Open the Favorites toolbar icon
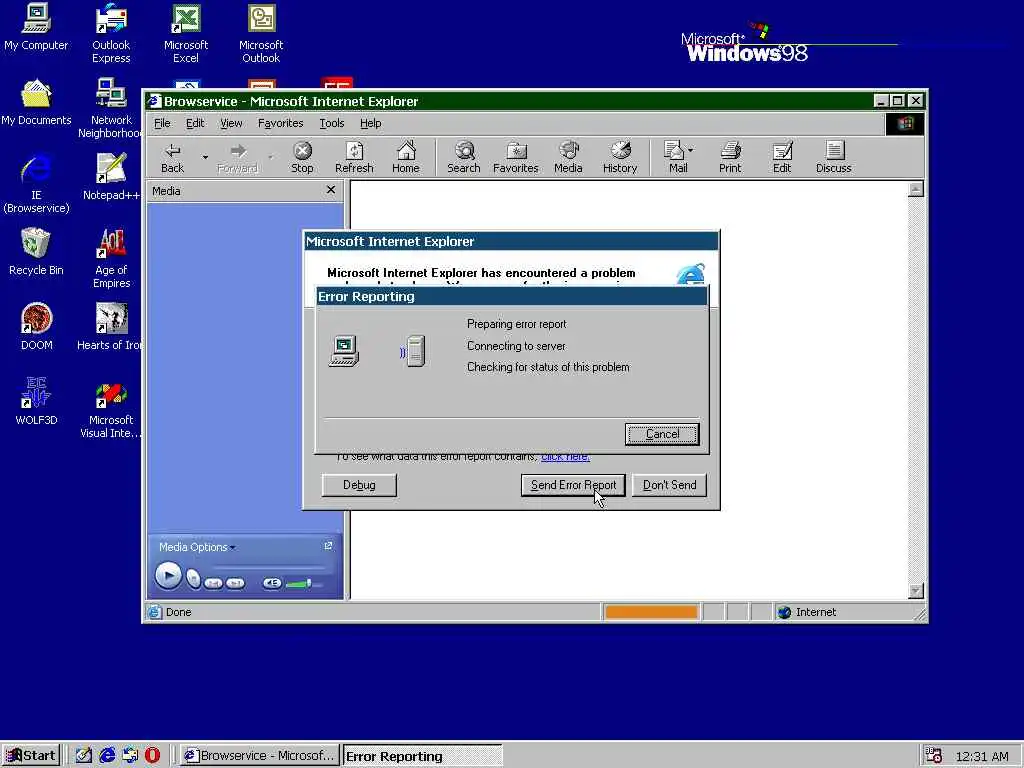The width and height of the screenshot is (1024, 768). (x=515, y=158)
